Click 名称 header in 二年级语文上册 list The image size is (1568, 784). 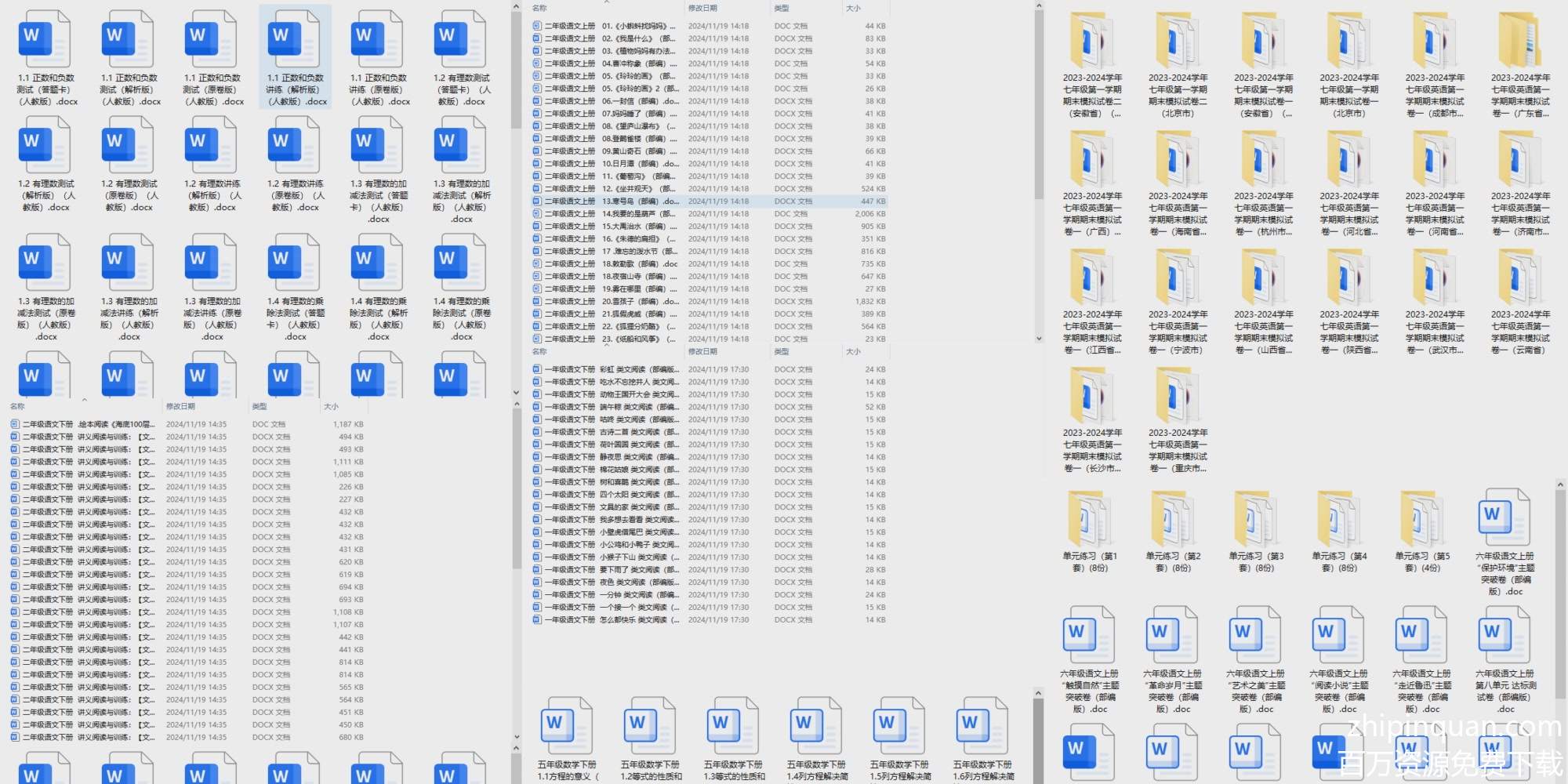click(539, 8)
